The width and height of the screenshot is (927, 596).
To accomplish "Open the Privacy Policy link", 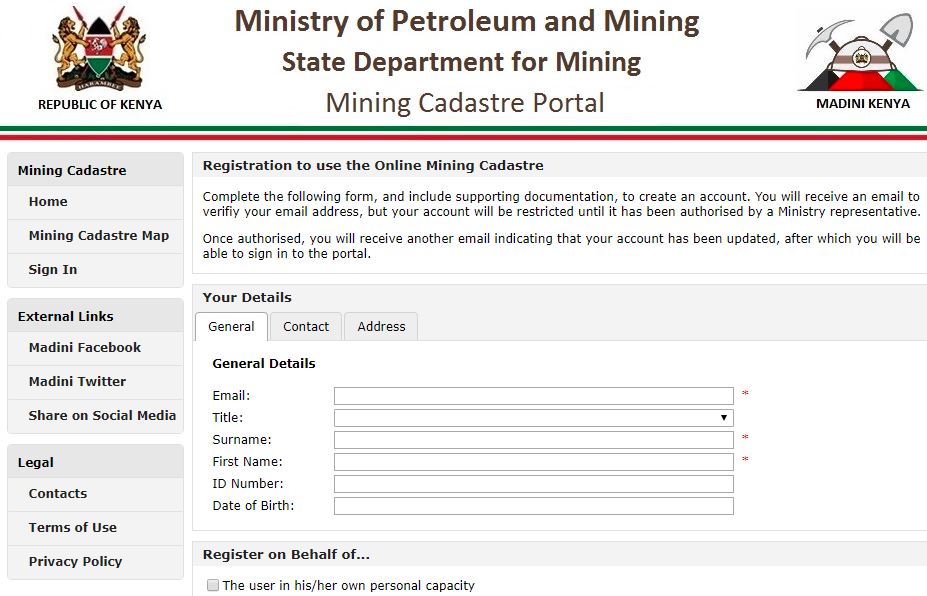I will pyautogui.click(x=75, y=562).
